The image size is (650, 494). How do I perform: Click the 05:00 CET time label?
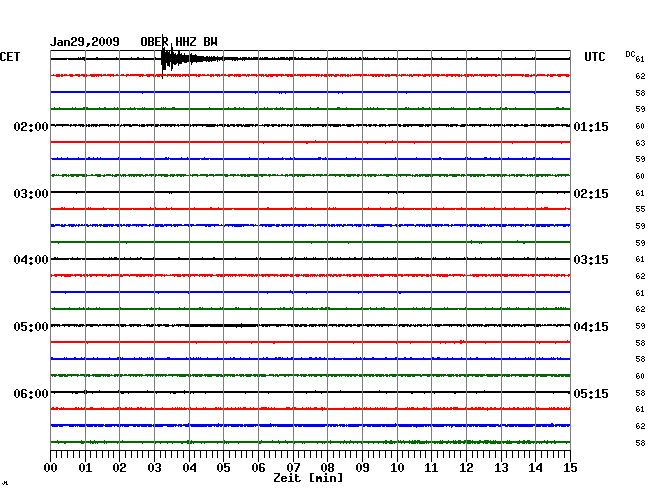(31, 327)
